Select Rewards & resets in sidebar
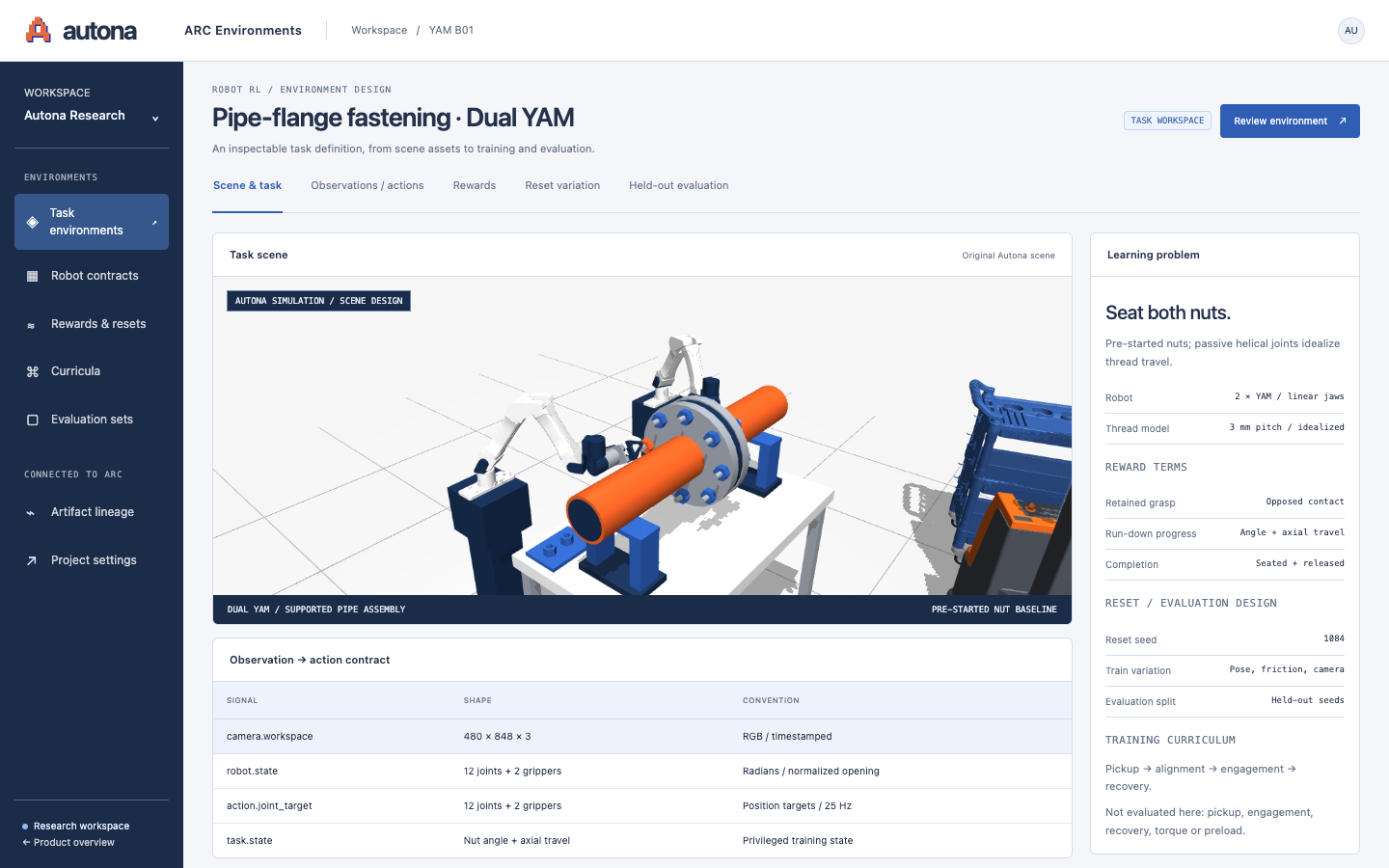This screenshot has height=868, width=1389. pyautogui.click(x=92, y=324)
